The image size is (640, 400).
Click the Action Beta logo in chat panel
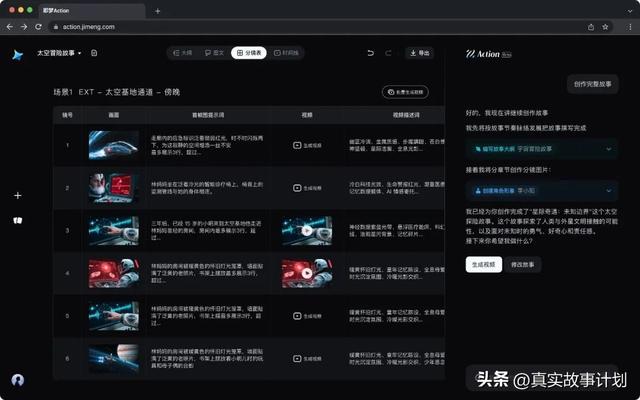489,54
